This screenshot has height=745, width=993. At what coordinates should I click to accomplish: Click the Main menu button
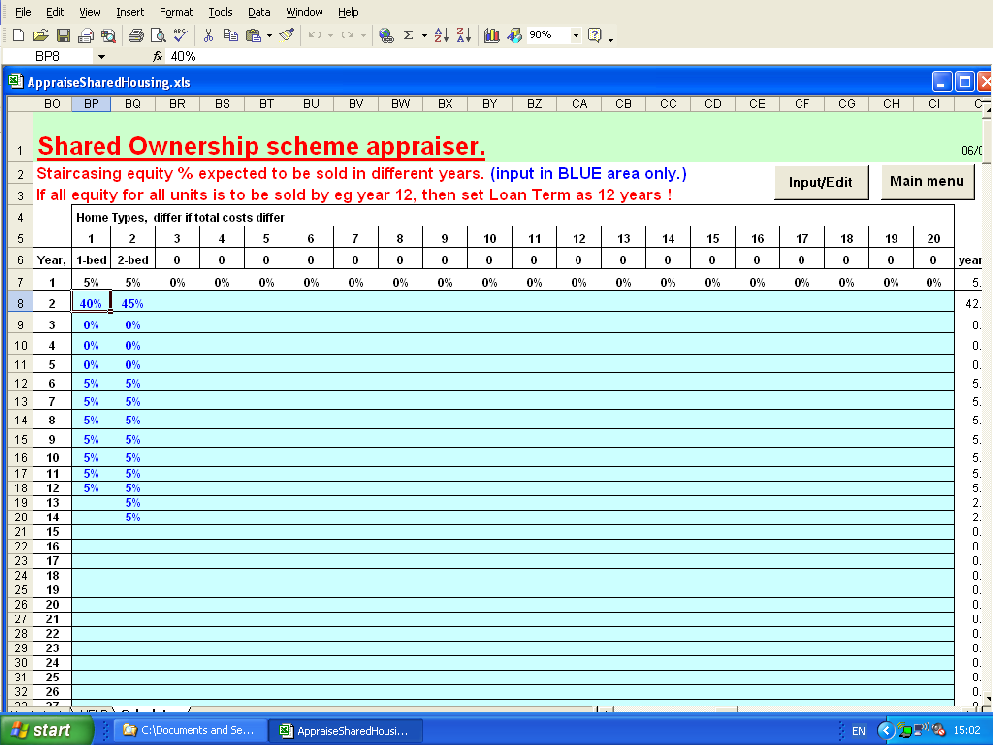point(927,181)
